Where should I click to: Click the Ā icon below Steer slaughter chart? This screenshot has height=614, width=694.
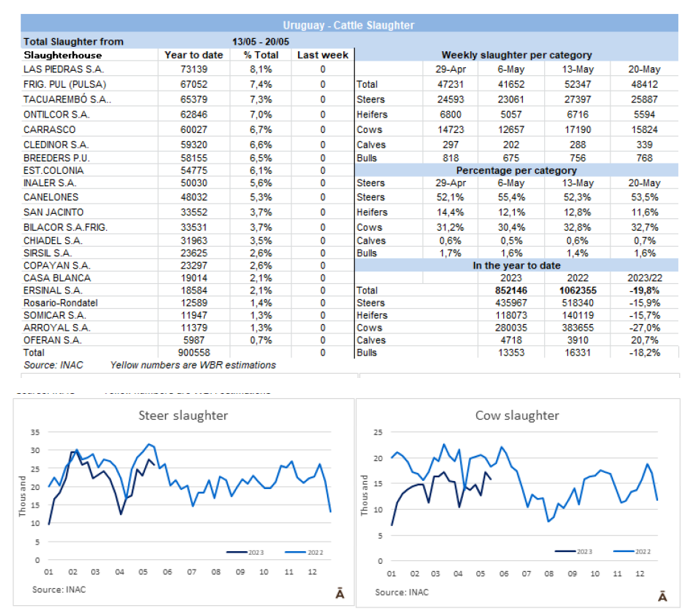pos(339,594)
